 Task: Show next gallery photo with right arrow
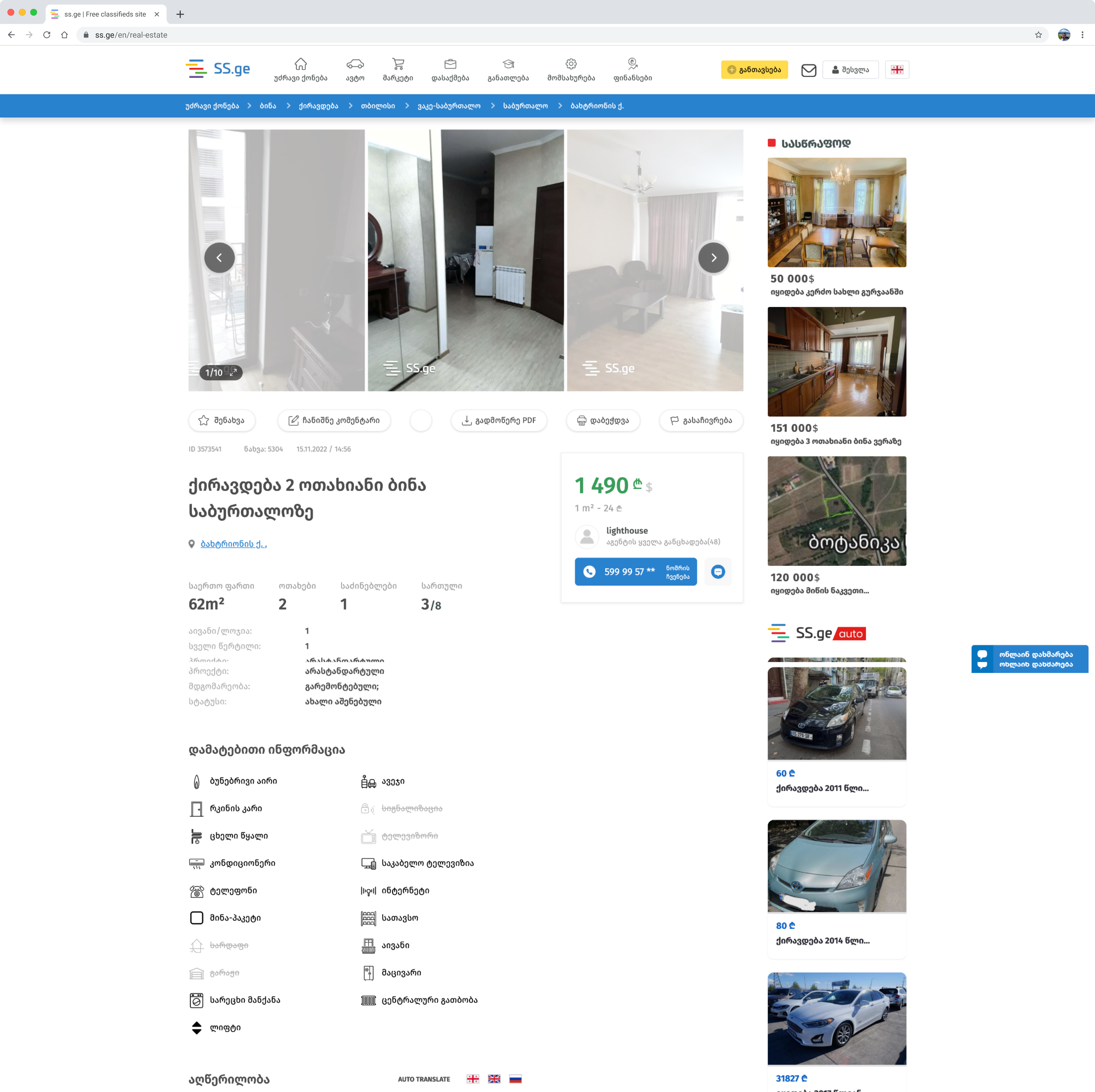713,258
